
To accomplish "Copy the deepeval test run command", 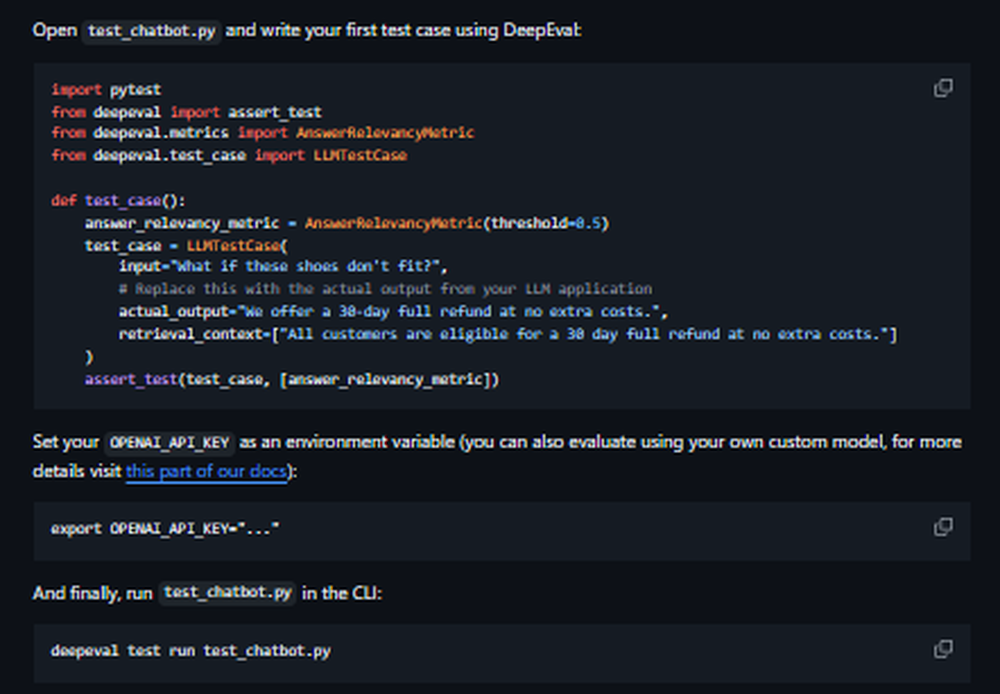I will [943, 649].
